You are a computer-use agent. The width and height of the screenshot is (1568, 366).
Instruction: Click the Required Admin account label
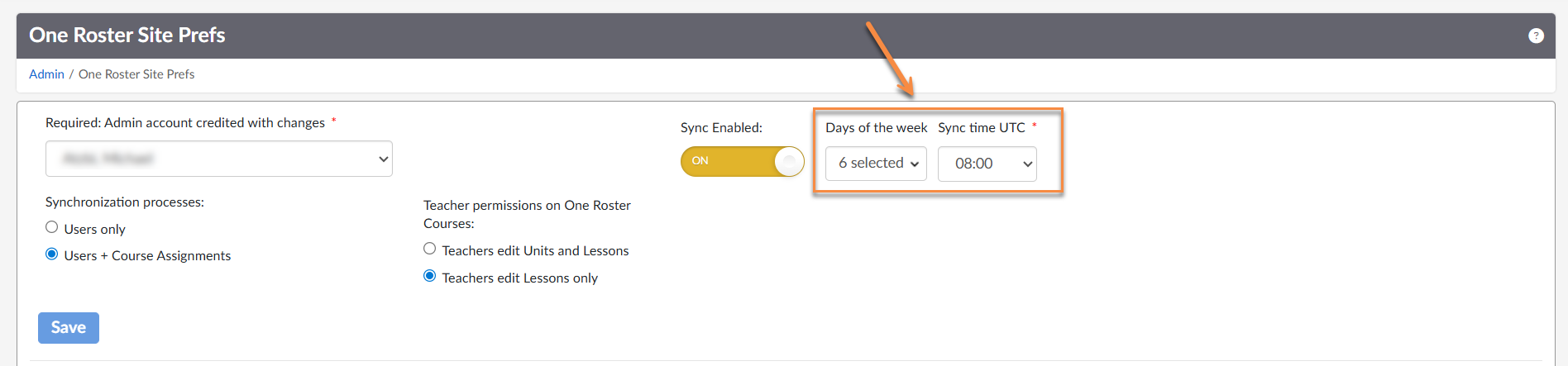click(185, 123)
